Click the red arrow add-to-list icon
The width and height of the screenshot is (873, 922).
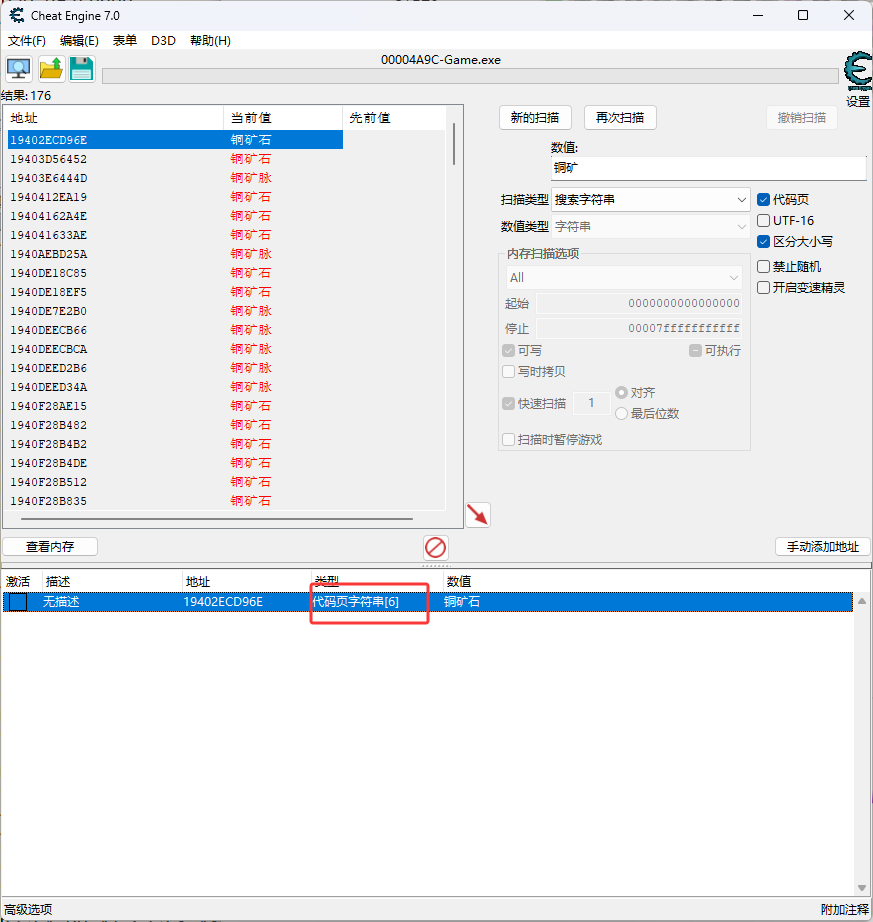tap(478, 515)
